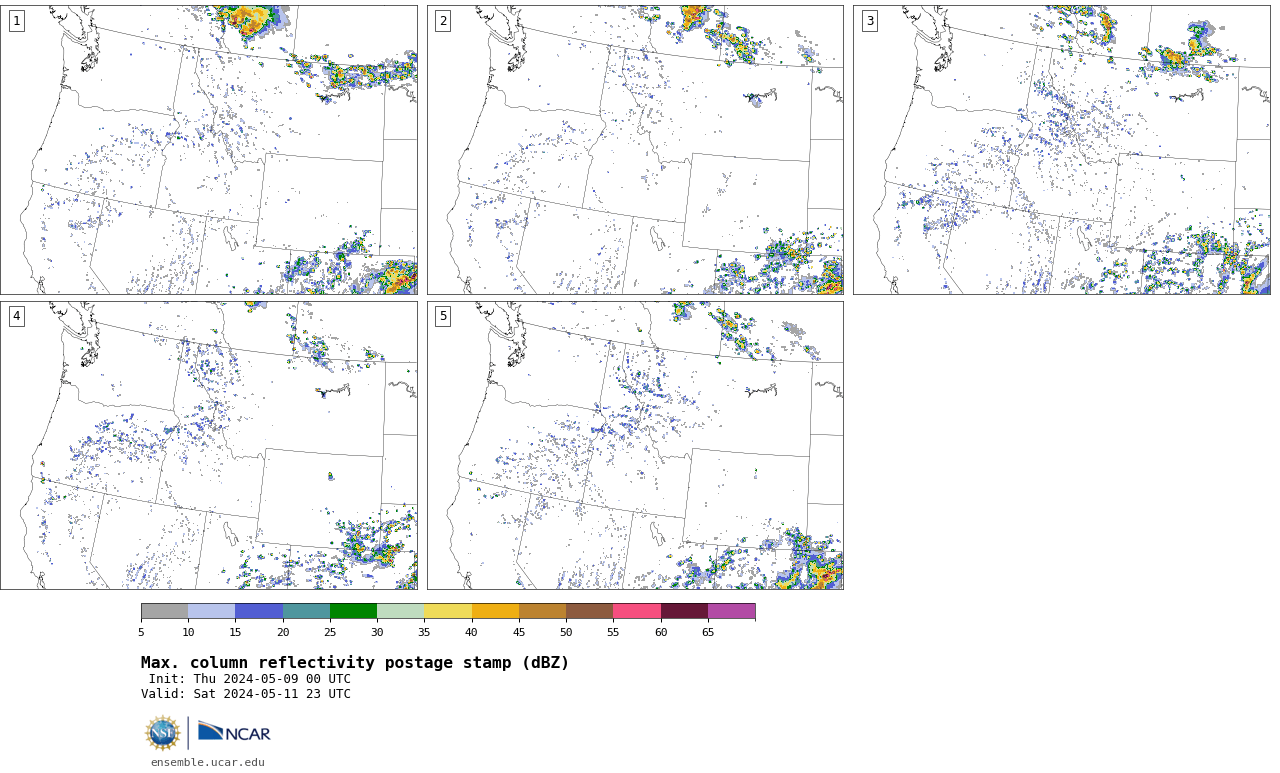This screenshot has height=773, width=1280.
Task: Click the teal 20-25 dBZ swatch
Action: (x=306, y=611)
